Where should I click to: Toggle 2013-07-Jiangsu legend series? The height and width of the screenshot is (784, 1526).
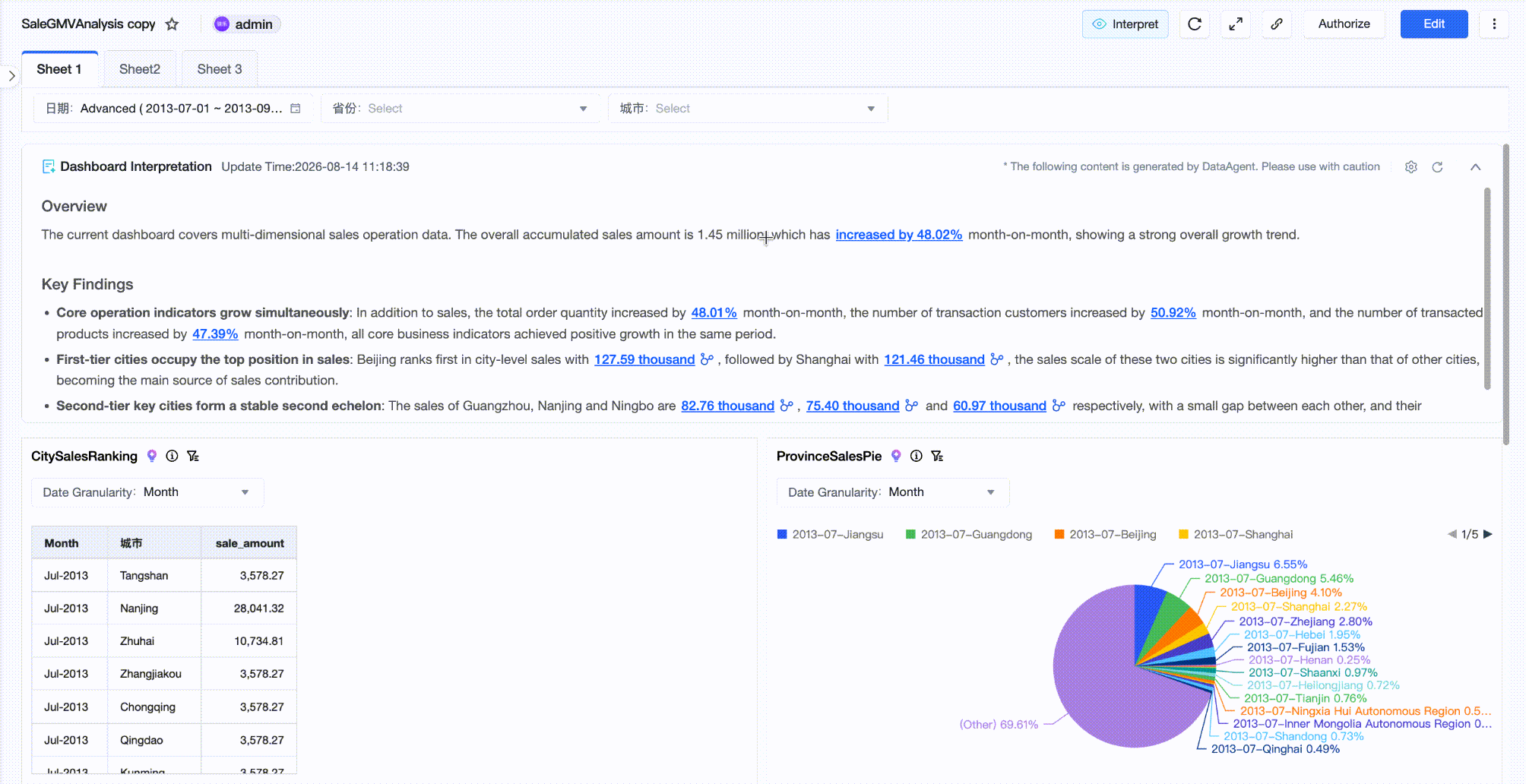831,535
